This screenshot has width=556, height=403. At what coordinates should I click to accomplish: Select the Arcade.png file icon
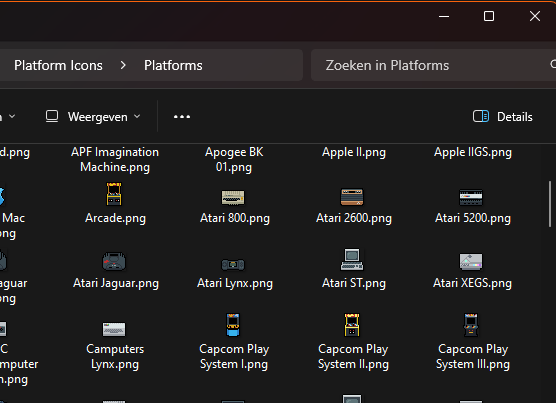tap(114, 194)
